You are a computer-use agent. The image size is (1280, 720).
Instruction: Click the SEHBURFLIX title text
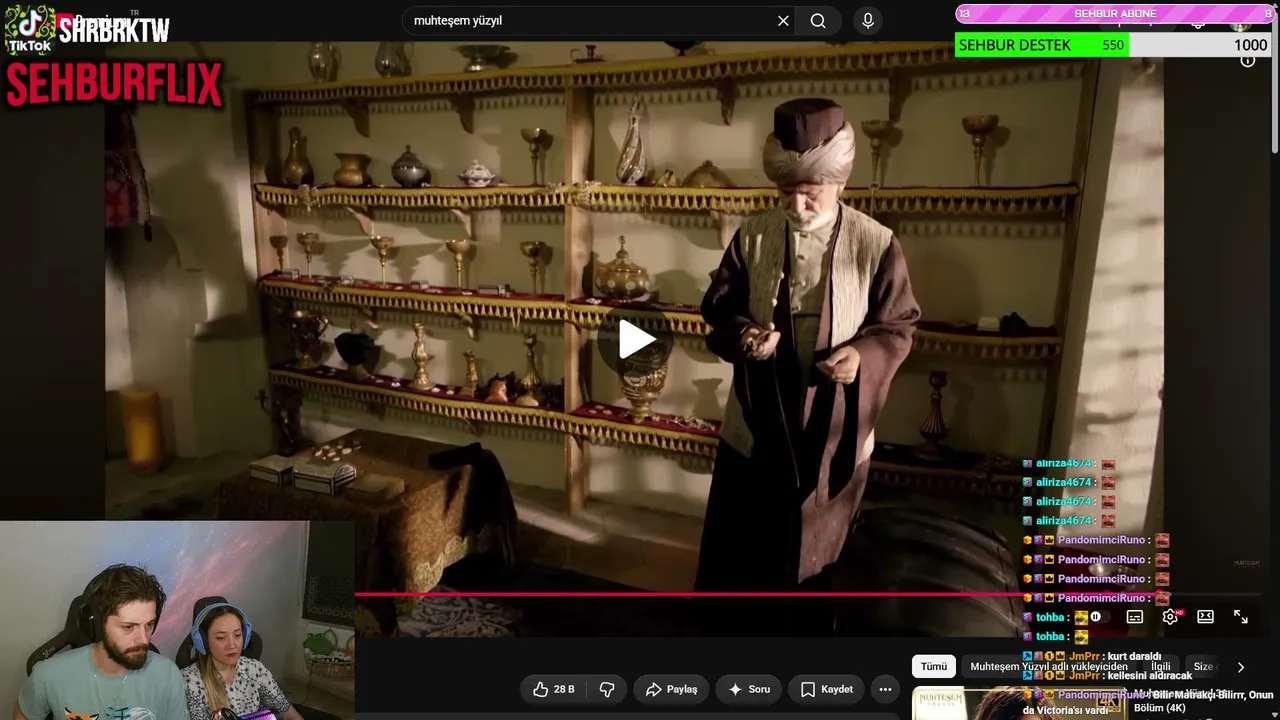[x=114, y=85]
